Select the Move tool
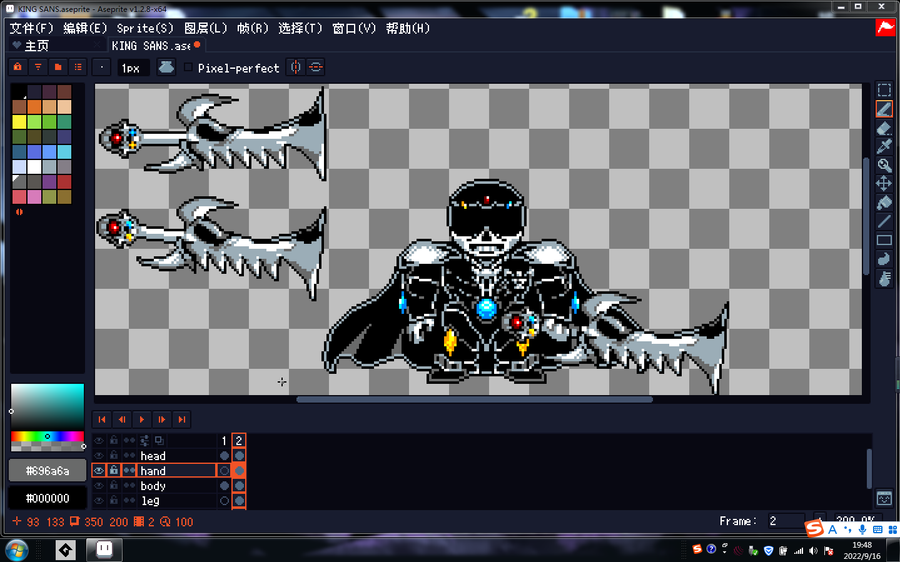900x562 pixels. (x=884, y=184)
